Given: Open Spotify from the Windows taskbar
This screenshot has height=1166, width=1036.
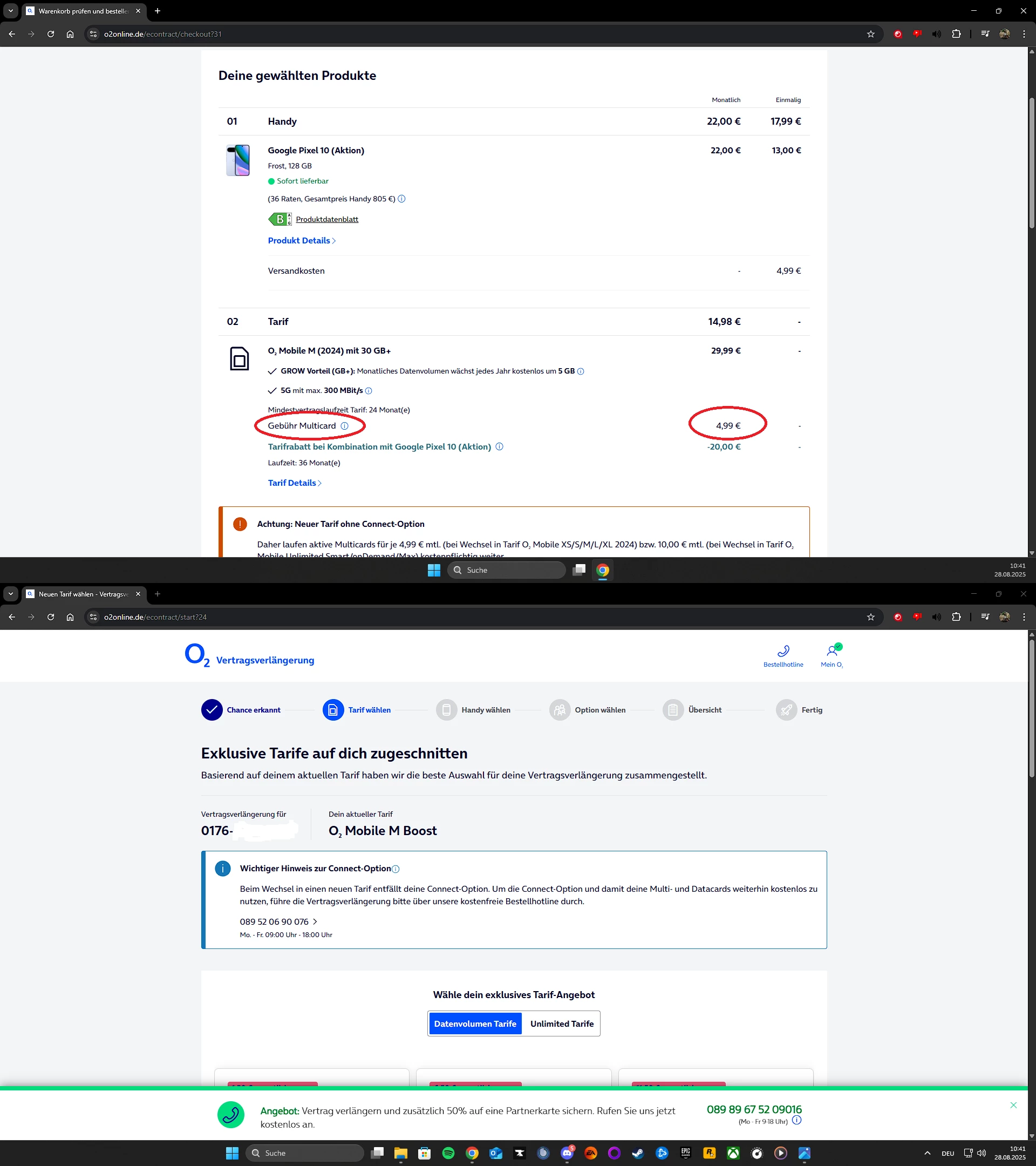Looking at the screenshot, I should click(448, 1153).
